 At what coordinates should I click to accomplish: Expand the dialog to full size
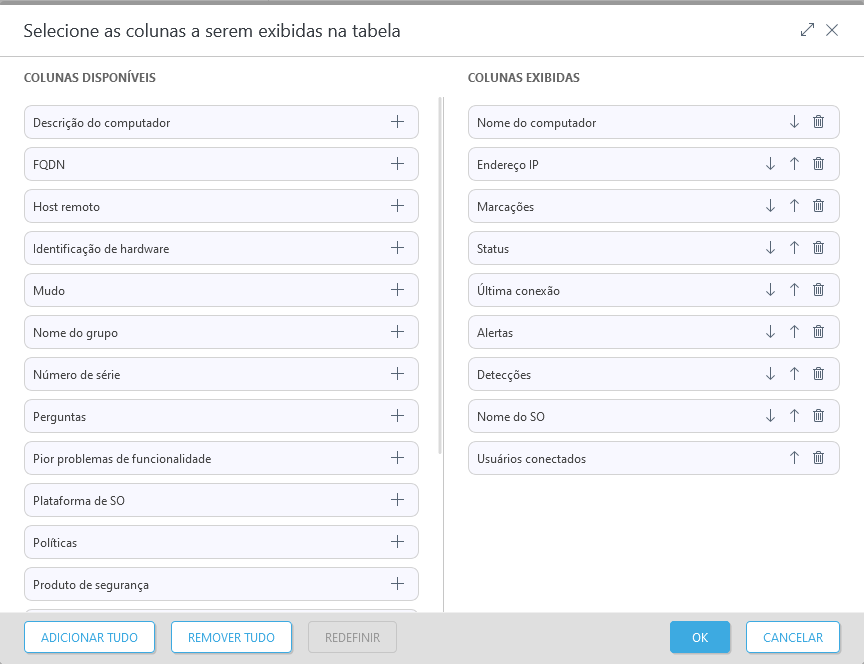(807, 30)
